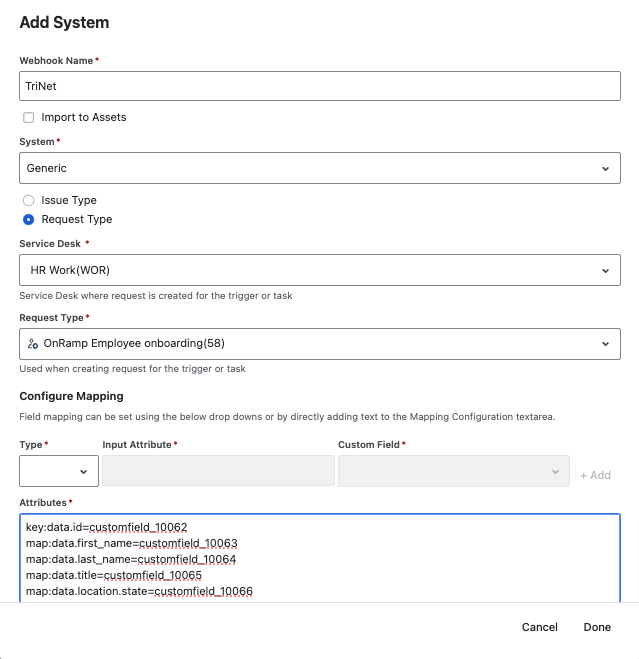Image resolution: width=639 pixels, height=659 pixels.
Task: Click inside the Attributes mapping textarea
Action: coord(320,558)
